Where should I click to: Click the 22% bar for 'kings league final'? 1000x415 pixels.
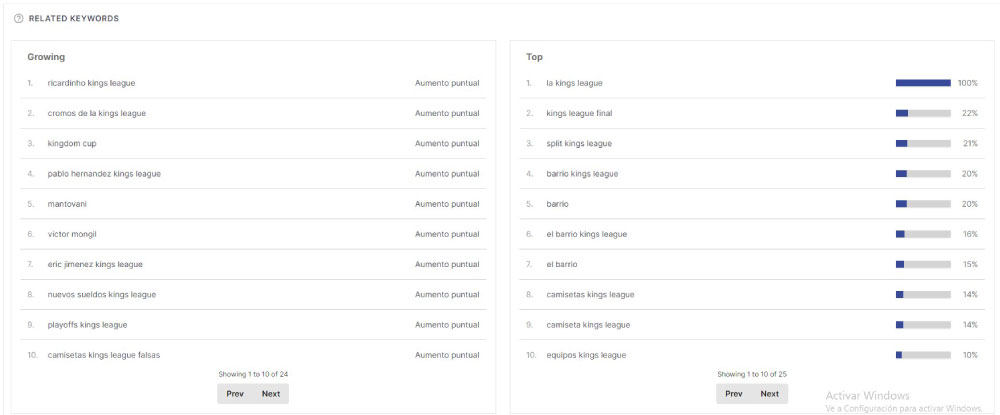click(x=923, y=113)
